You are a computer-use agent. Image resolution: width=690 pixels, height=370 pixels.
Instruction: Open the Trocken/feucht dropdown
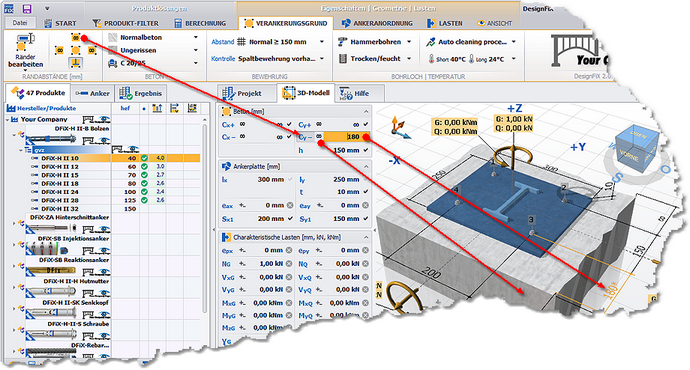(x=409, y=59)
